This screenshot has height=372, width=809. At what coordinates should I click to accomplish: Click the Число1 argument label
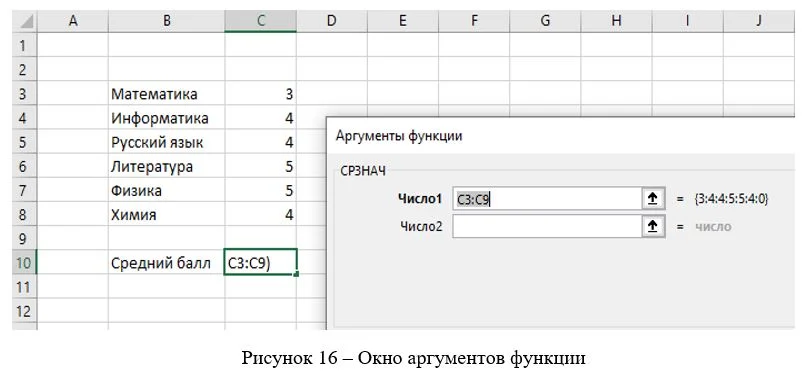tap(420, 199)
